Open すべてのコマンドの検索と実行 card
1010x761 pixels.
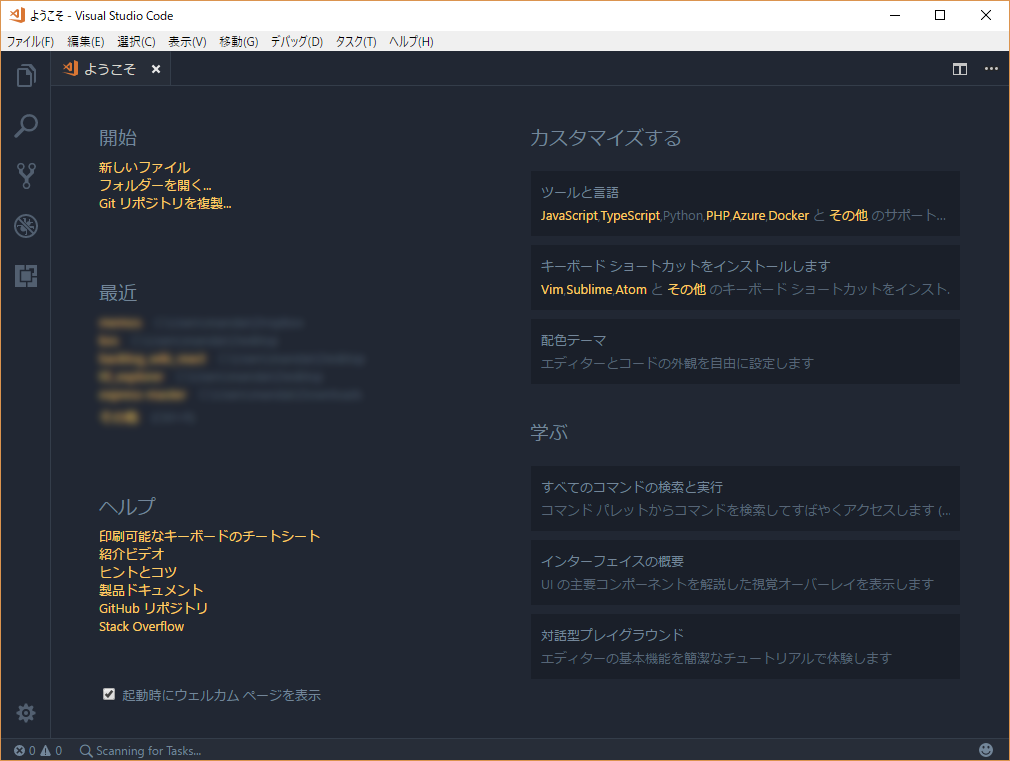(745, 499)
